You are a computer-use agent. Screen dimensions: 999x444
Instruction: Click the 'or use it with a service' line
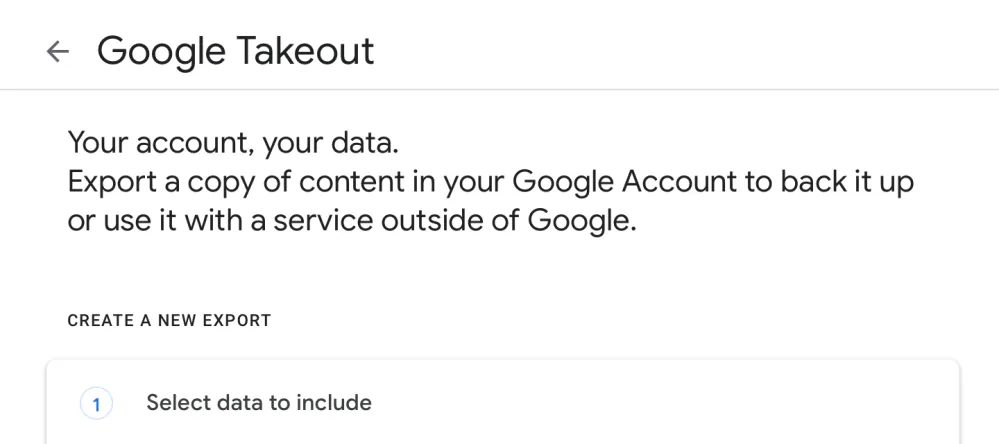(x=351, y=221)
